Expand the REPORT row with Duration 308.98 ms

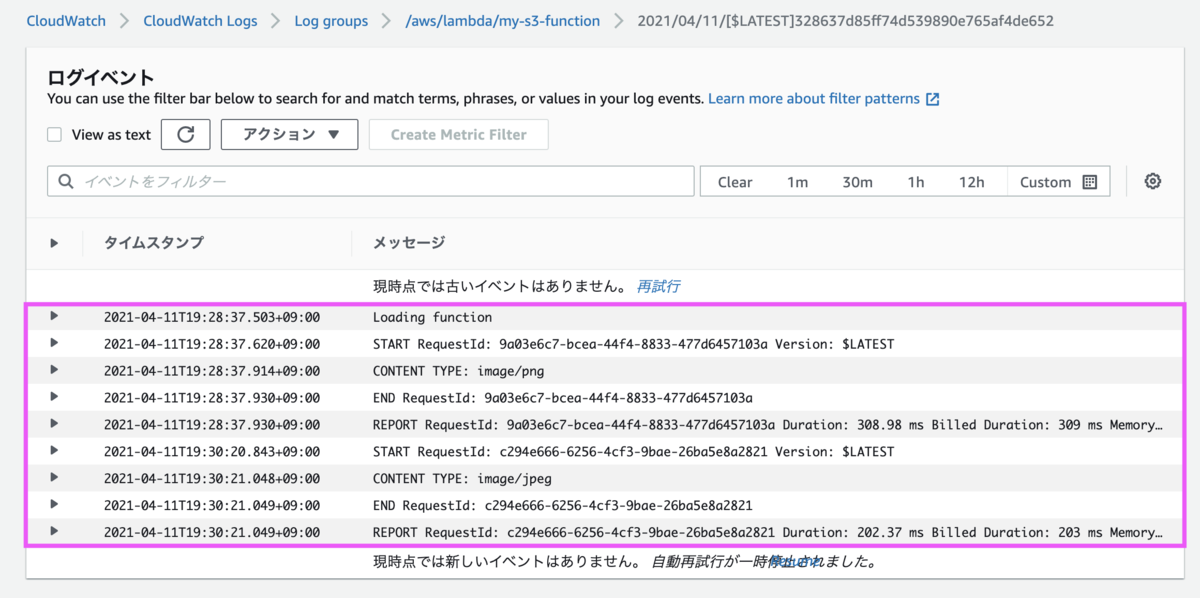54,424
